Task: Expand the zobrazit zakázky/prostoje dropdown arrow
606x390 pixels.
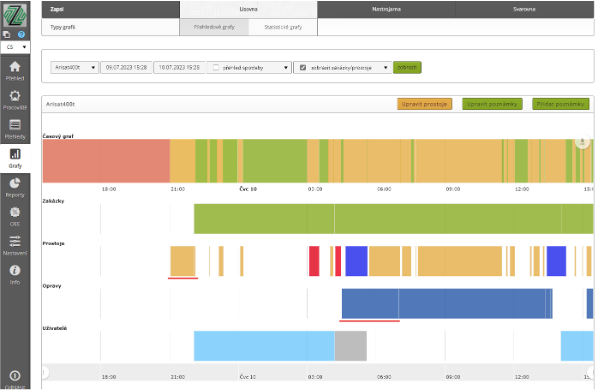Action: 385,68
